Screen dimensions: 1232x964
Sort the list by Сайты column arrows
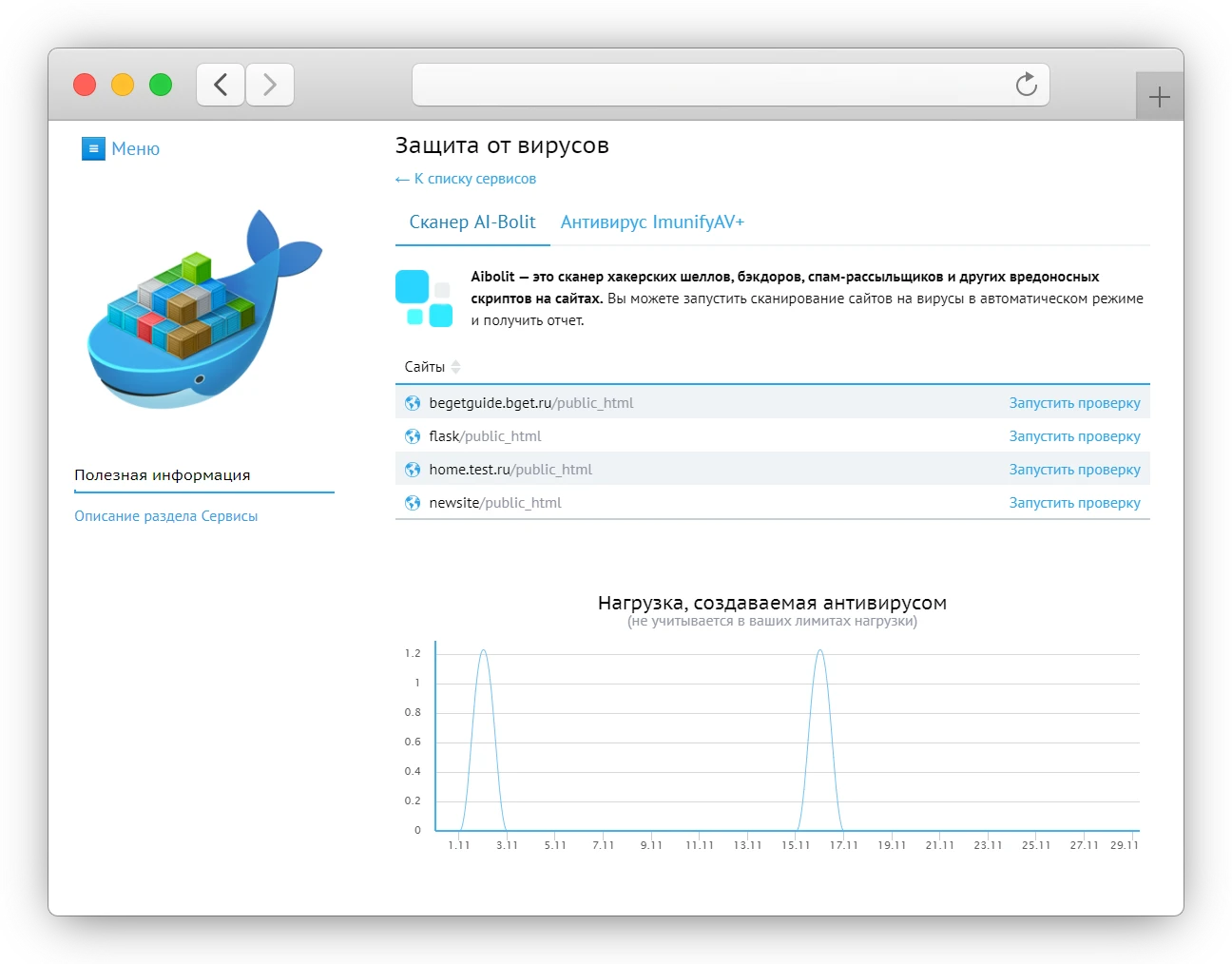click(x=456, y=367)
